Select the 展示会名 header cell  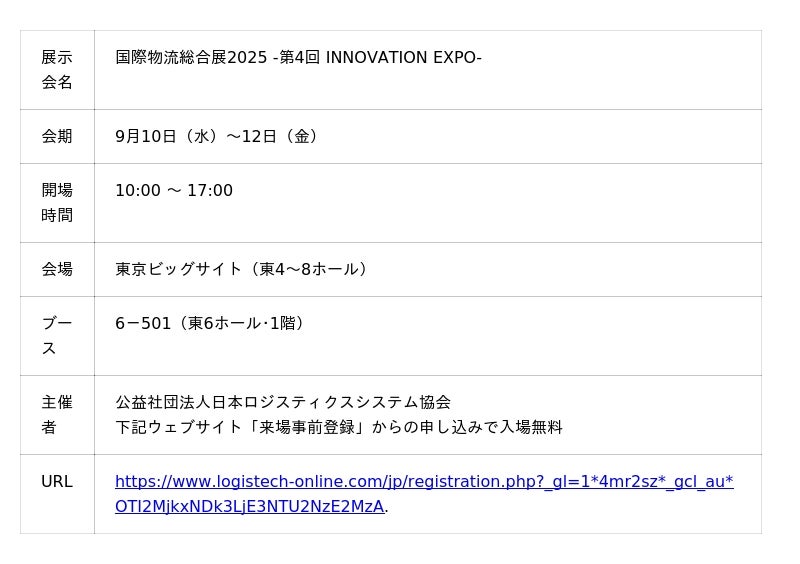[57, 70]
